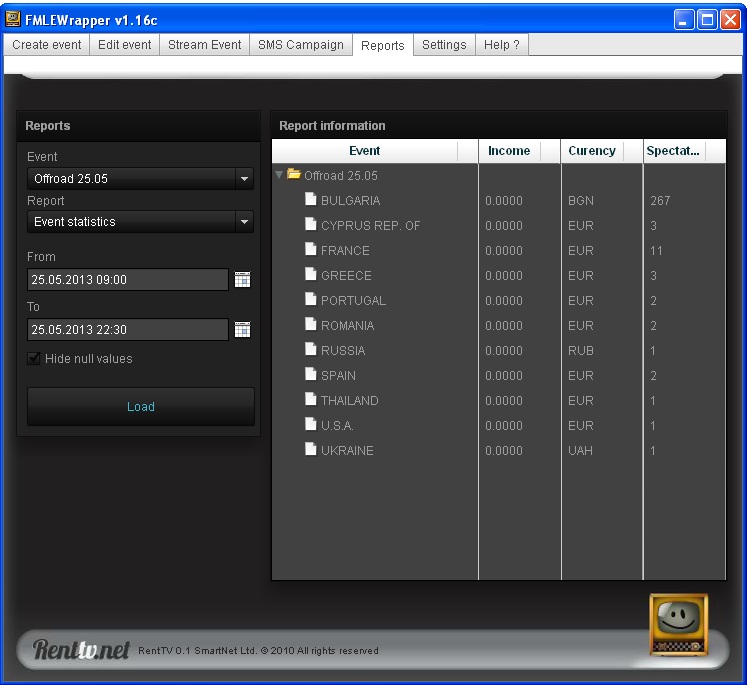The height and width of the screenshot is (685, 747).
Task: Close the FMLEWrapper window
Action: point(730,20)
